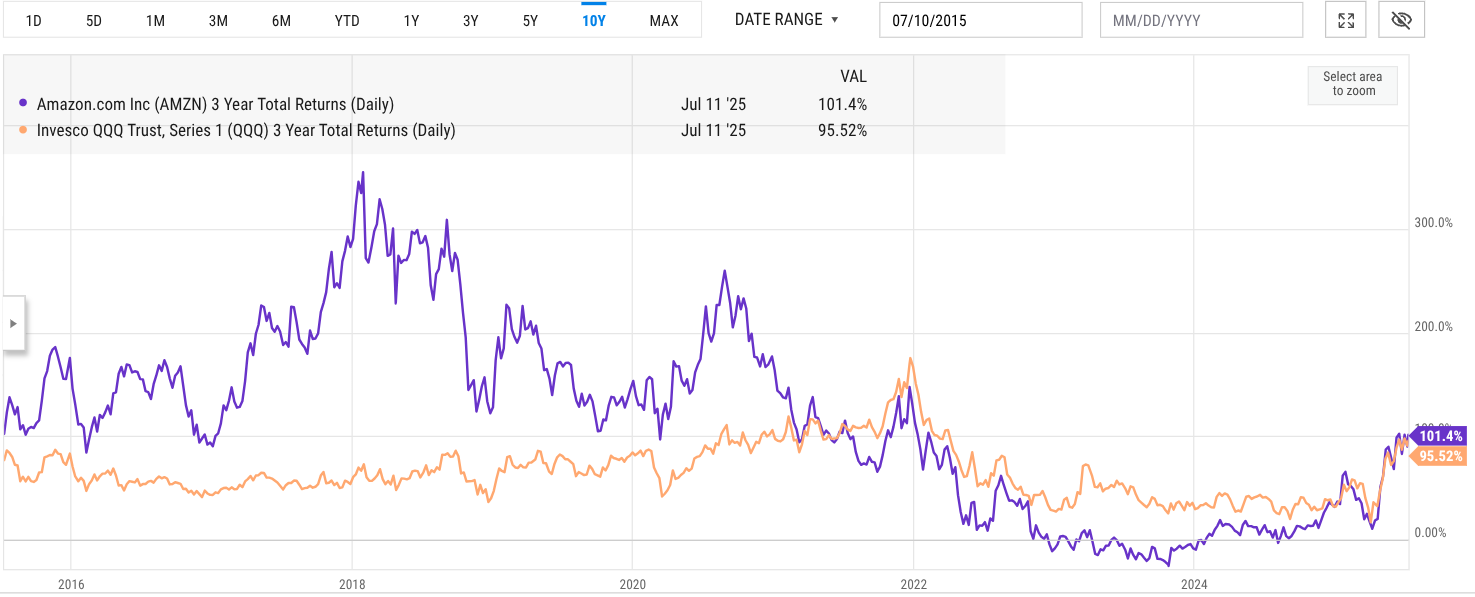Select the 1D time range

coord(33,21)
